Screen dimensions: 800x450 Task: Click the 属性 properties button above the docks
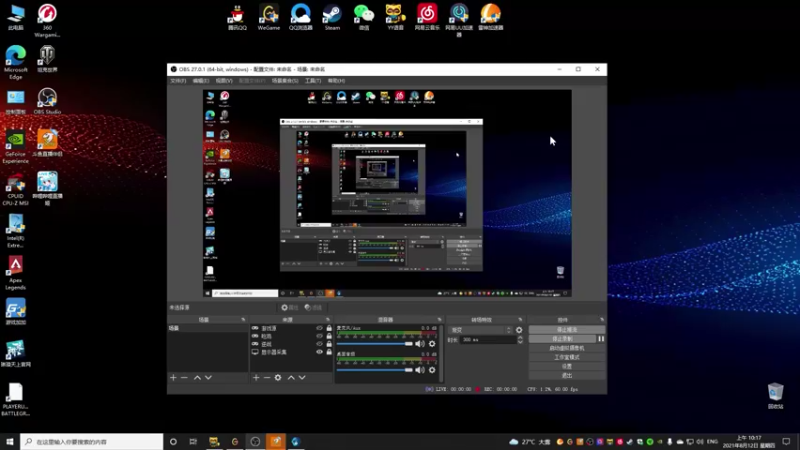(x=289, y=308)
